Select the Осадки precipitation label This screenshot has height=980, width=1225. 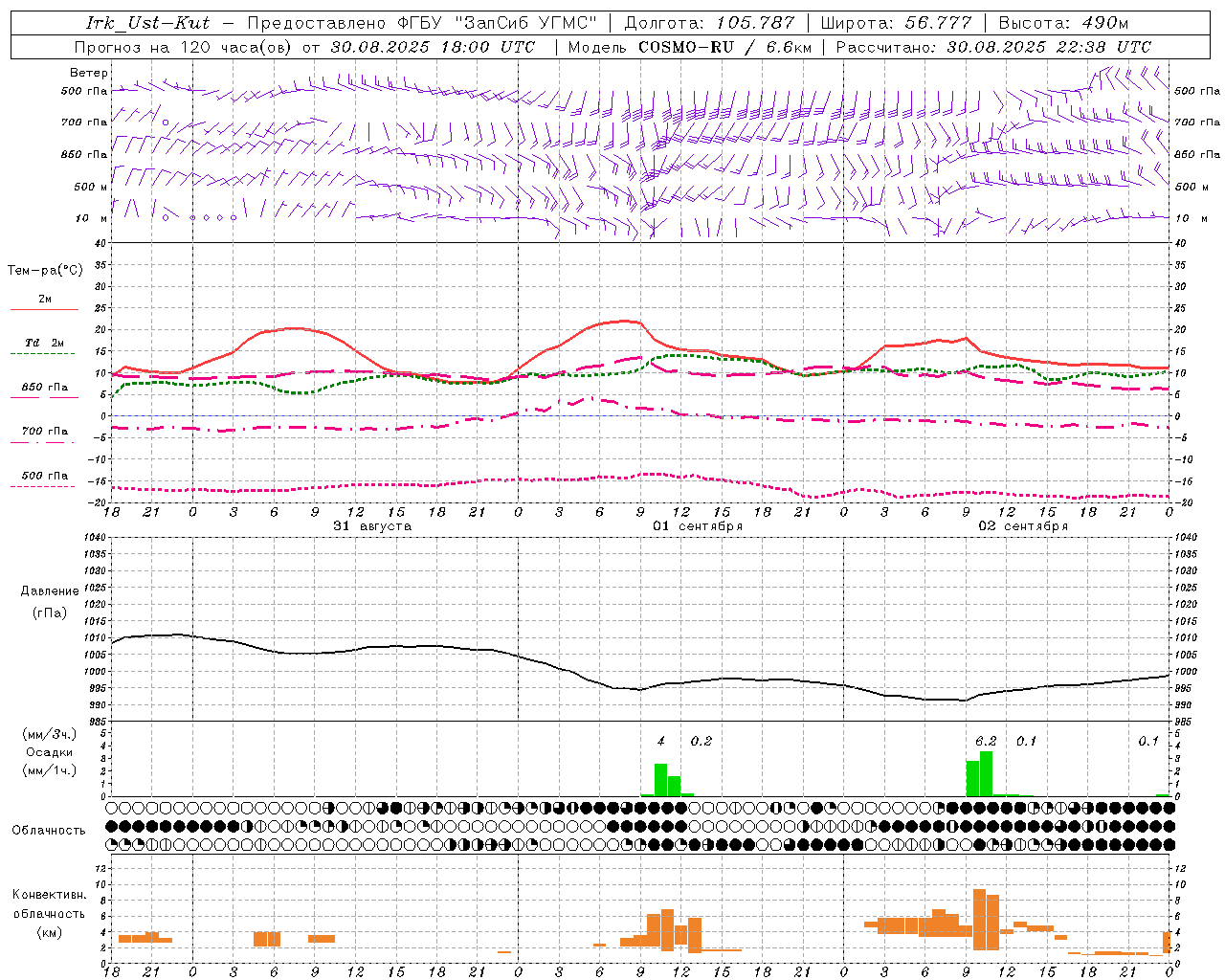click(50, 752)
